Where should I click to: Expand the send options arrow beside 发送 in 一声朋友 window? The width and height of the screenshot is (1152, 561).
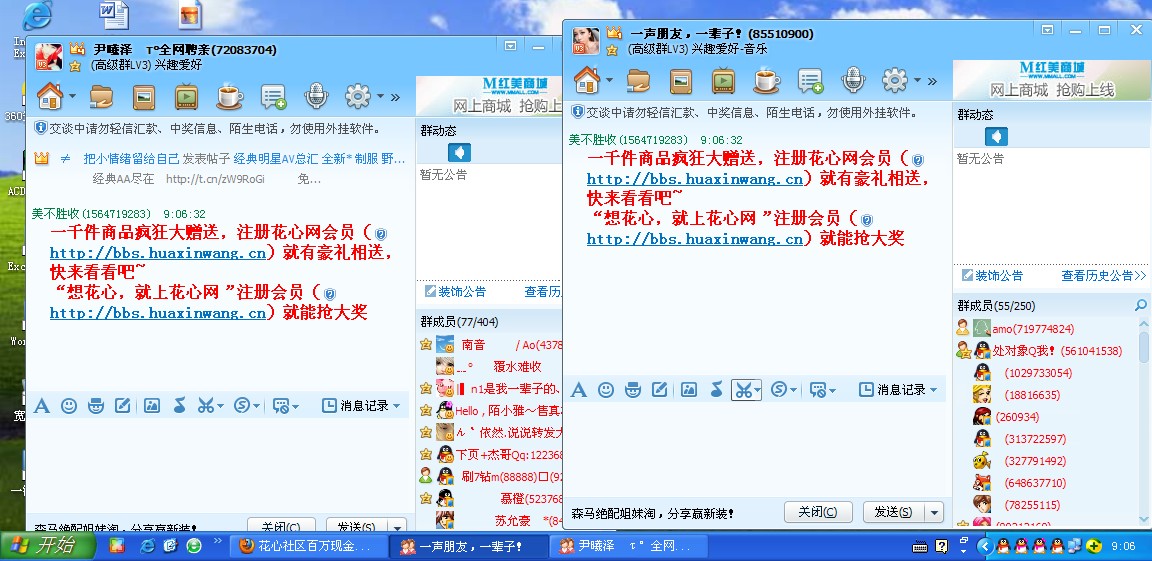point(935,512)
